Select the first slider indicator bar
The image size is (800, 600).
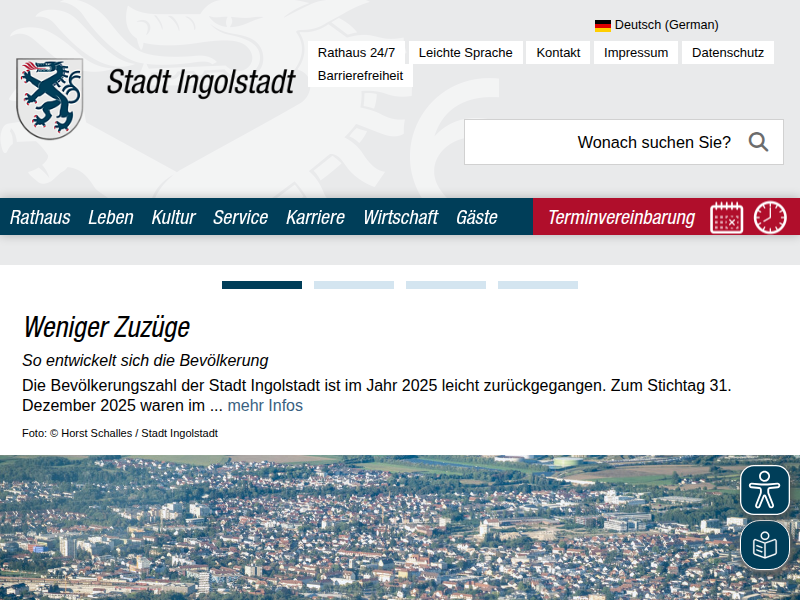(x=262, y=285)
